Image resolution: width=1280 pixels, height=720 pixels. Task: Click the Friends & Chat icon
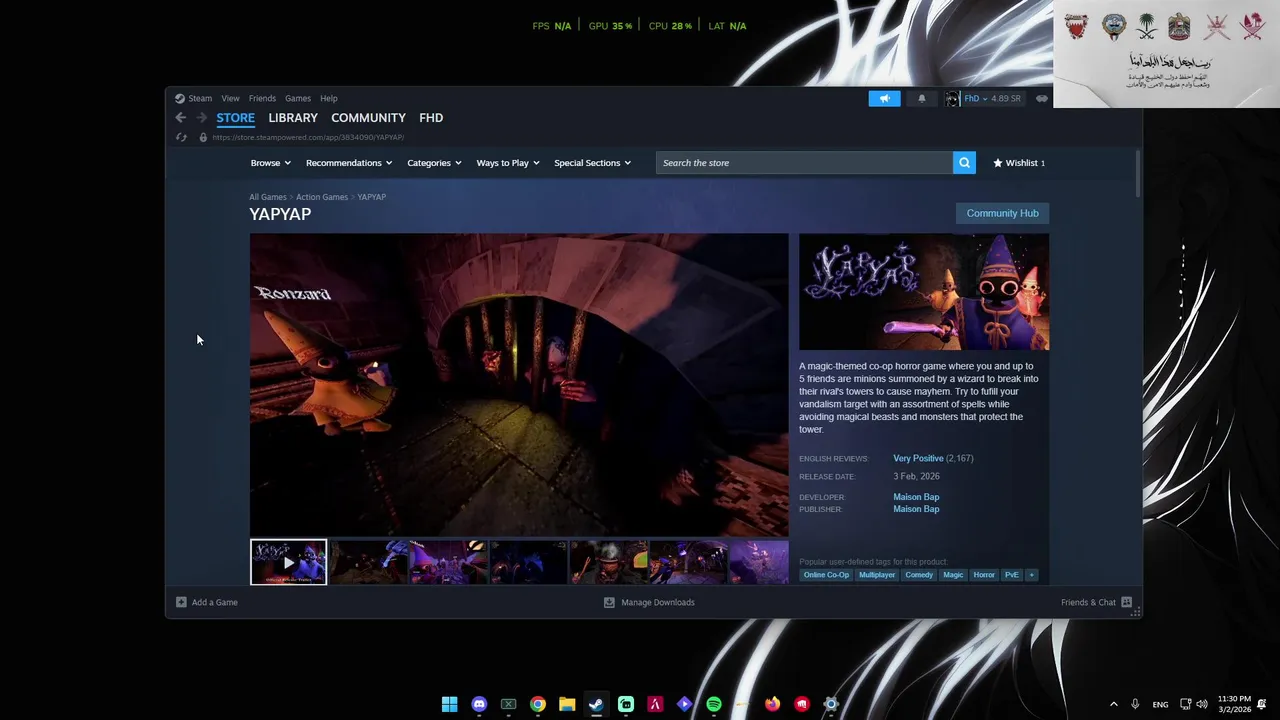(1126, 602)
